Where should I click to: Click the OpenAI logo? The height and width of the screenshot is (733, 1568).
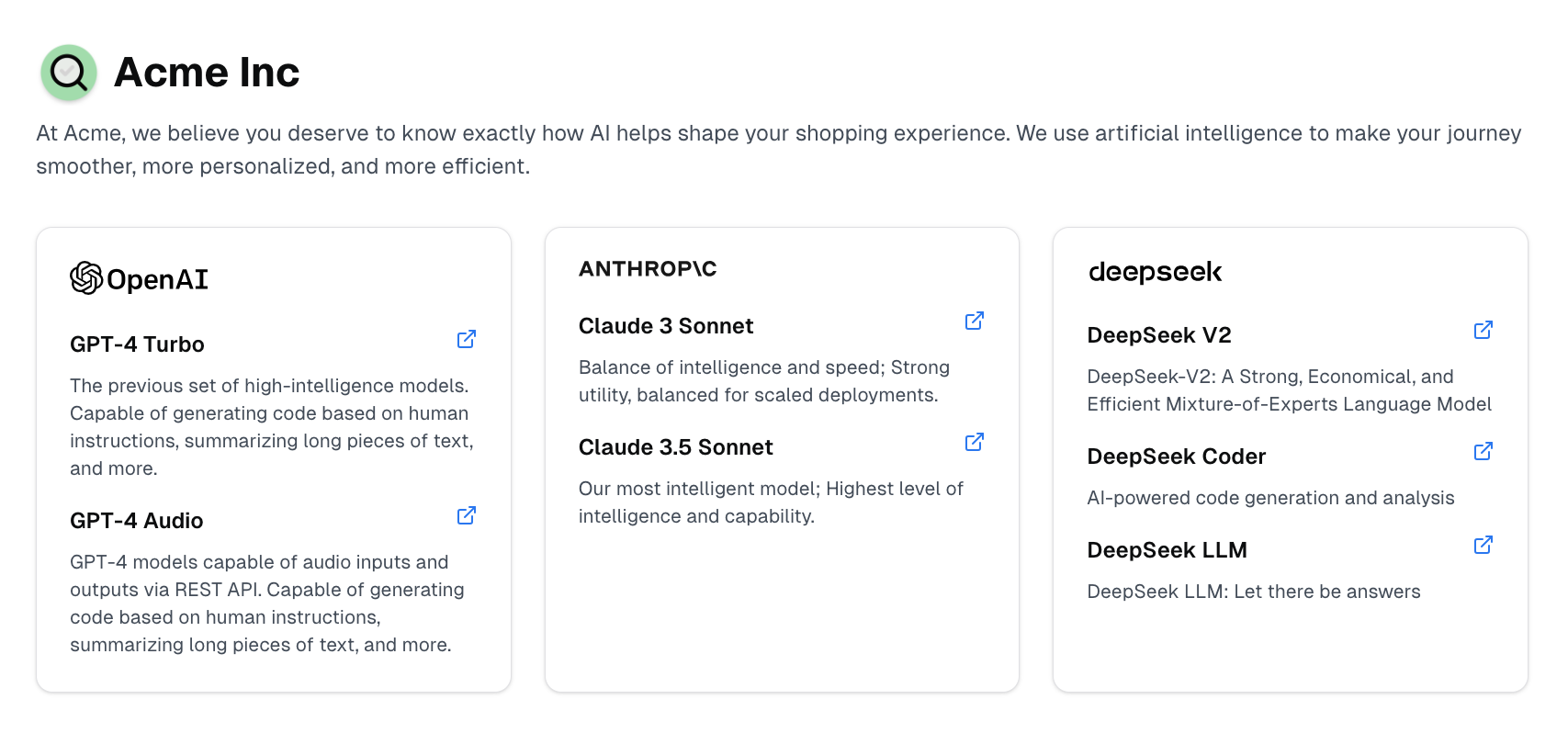140,278
